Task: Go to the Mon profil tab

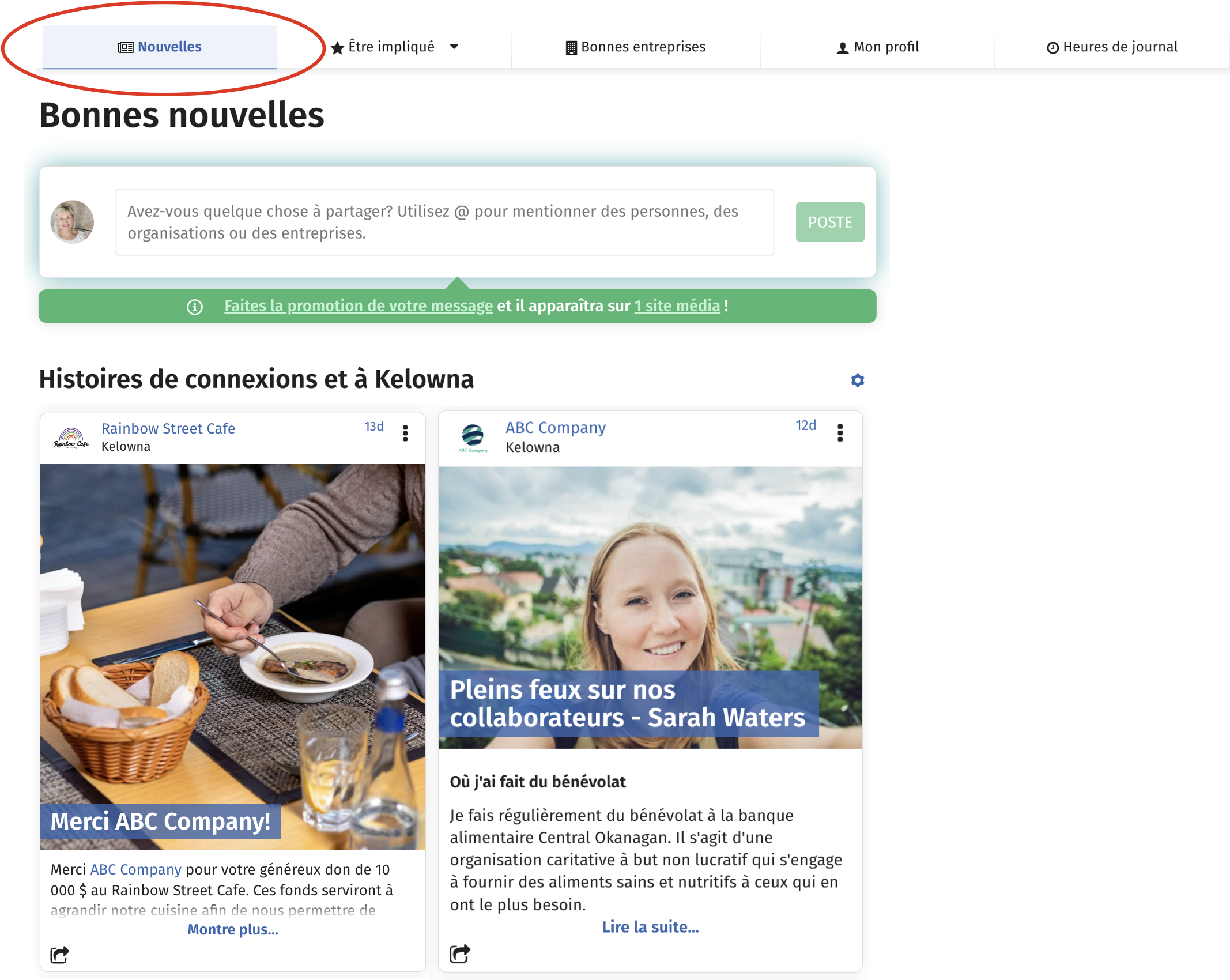Action: (878, 47)
